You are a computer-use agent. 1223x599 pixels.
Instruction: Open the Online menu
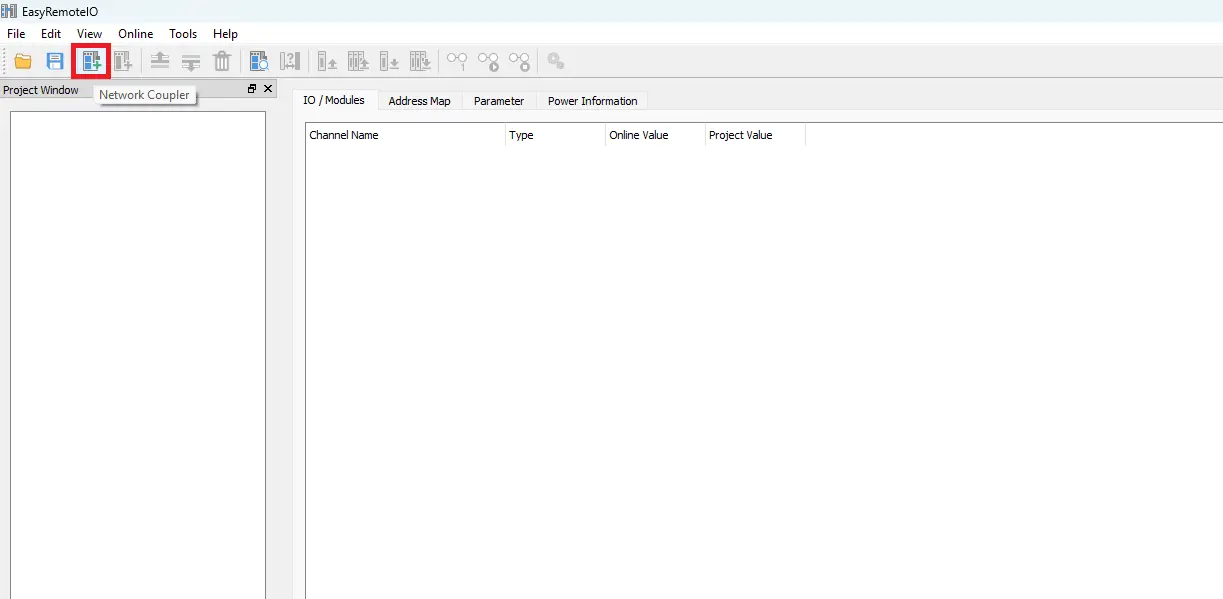coord(135,34)
